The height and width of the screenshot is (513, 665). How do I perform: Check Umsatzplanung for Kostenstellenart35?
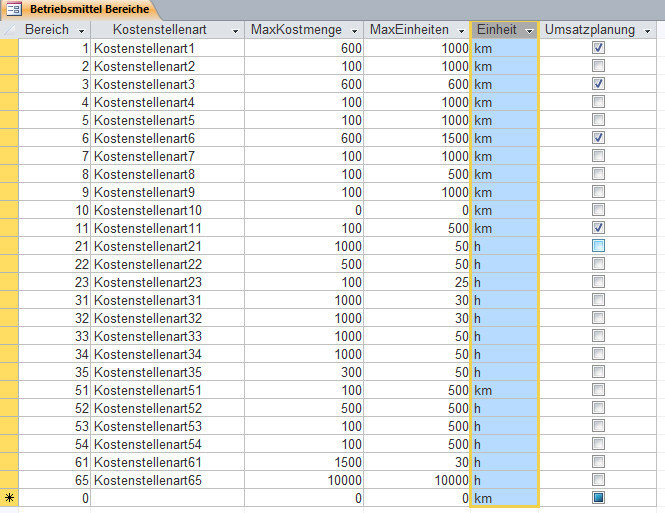598,372
